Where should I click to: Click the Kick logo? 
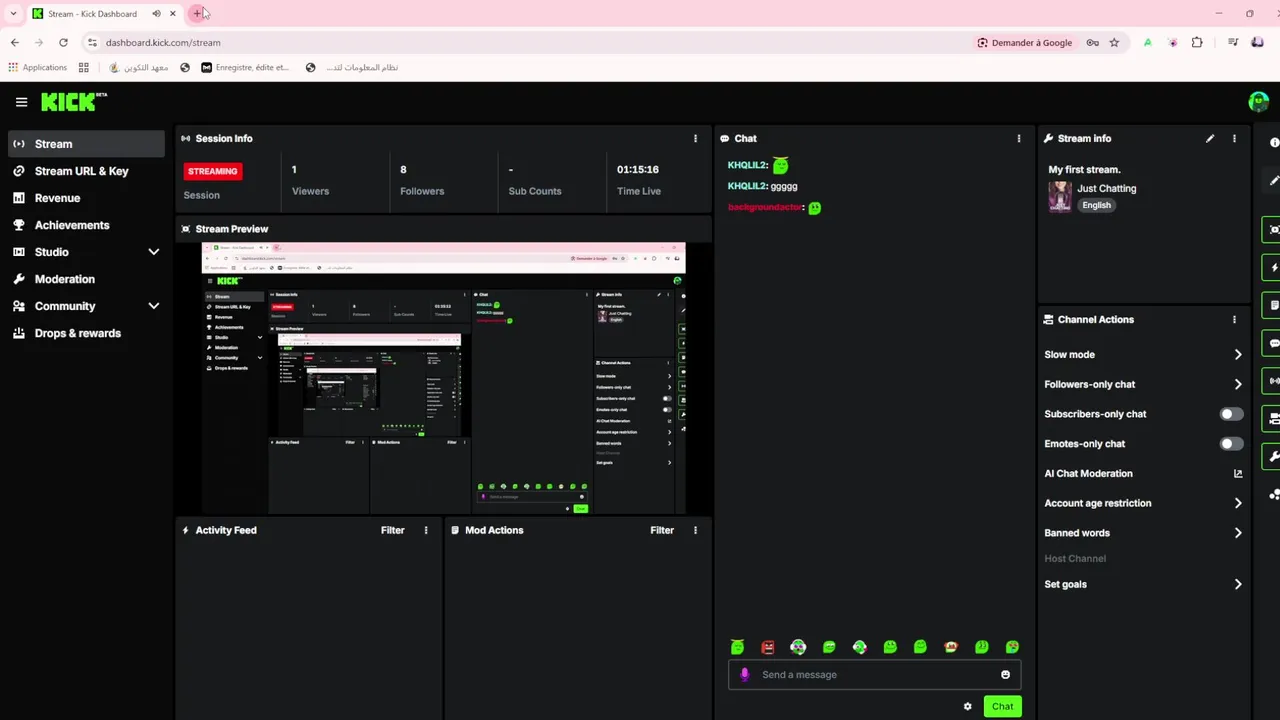coord(72,102)
